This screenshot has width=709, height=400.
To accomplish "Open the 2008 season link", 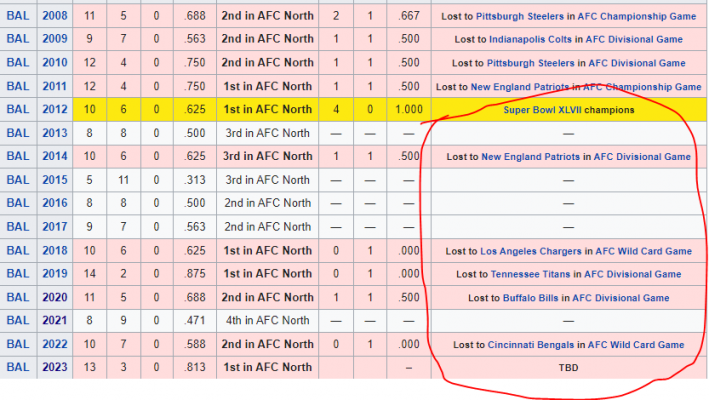I will [x=55, y=16].
